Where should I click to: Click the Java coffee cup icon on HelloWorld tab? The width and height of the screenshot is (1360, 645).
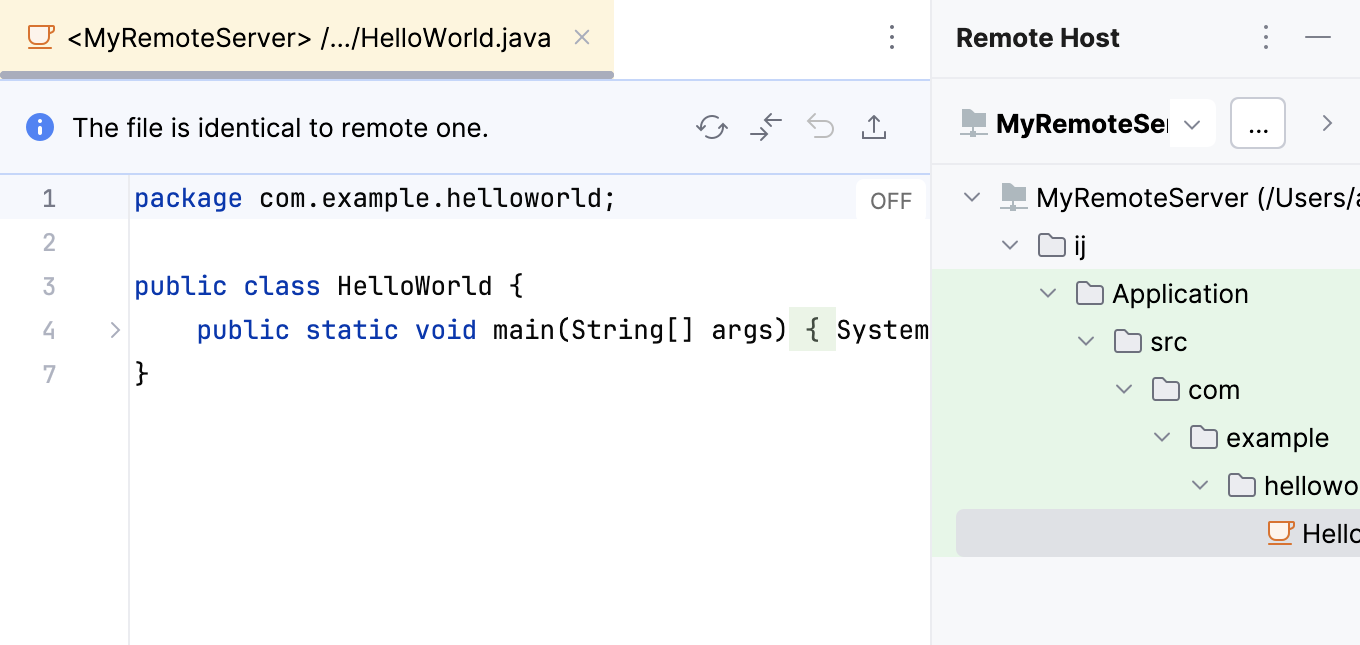click(x=40, y=37)
